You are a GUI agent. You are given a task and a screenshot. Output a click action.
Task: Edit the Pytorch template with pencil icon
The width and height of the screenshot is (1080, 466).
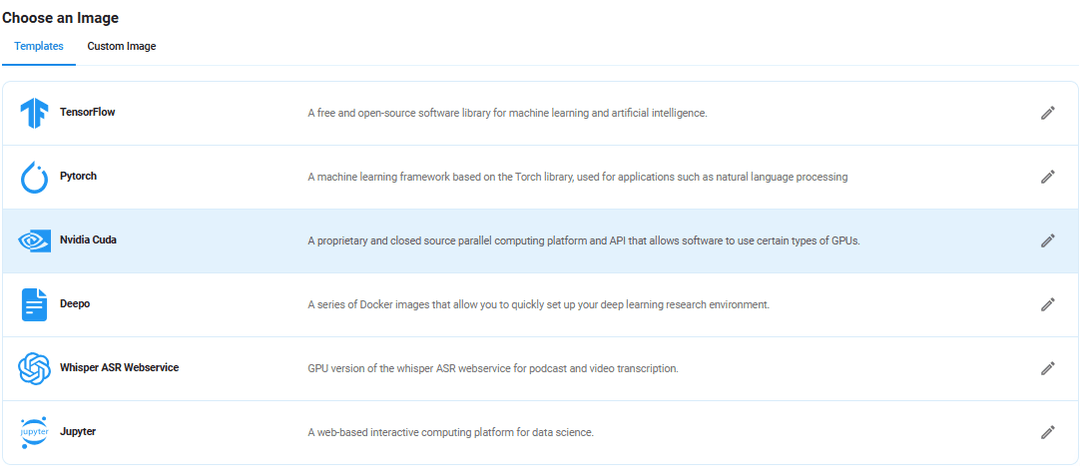coord(1048,177)
